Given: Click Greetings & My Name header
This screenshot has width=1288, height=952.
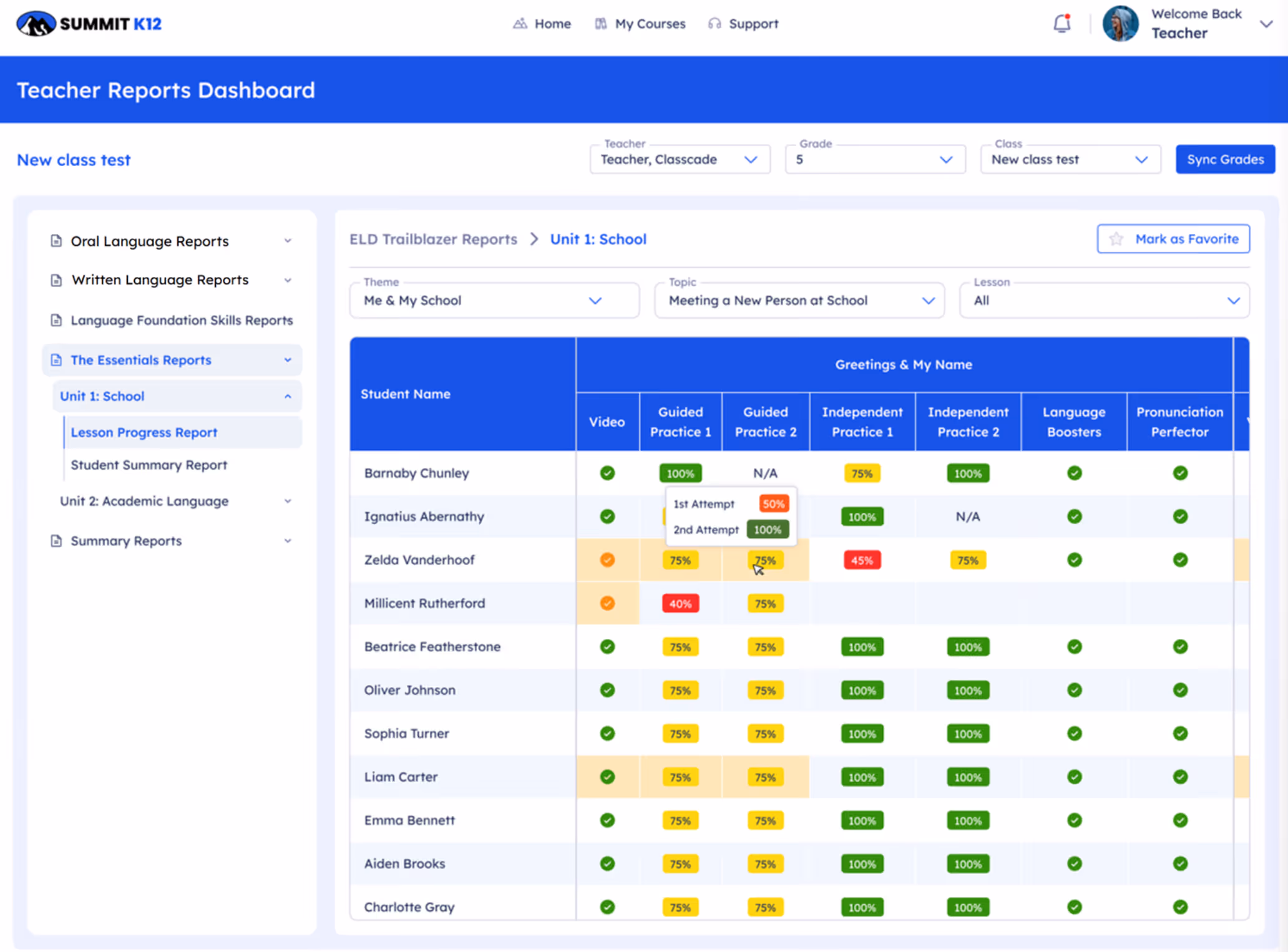Looking at the screenshot, I should click(x=904, y=364).
